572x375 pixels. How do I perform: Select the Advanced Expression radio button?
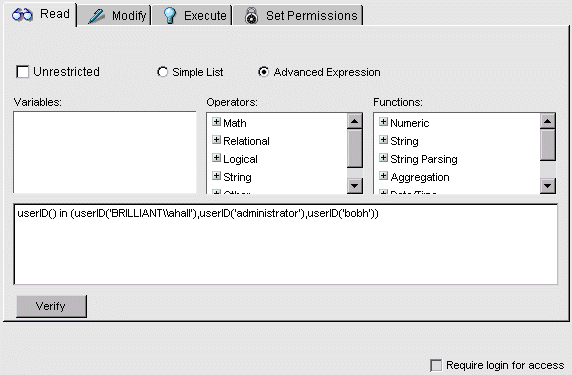(263, 72)
